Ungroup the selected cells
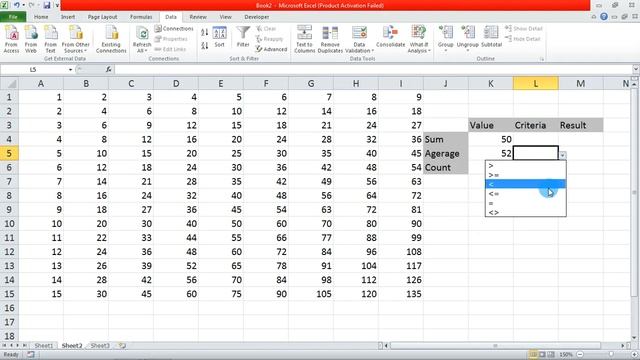Screen dimensions: 640x360 (x=467, y=38)
